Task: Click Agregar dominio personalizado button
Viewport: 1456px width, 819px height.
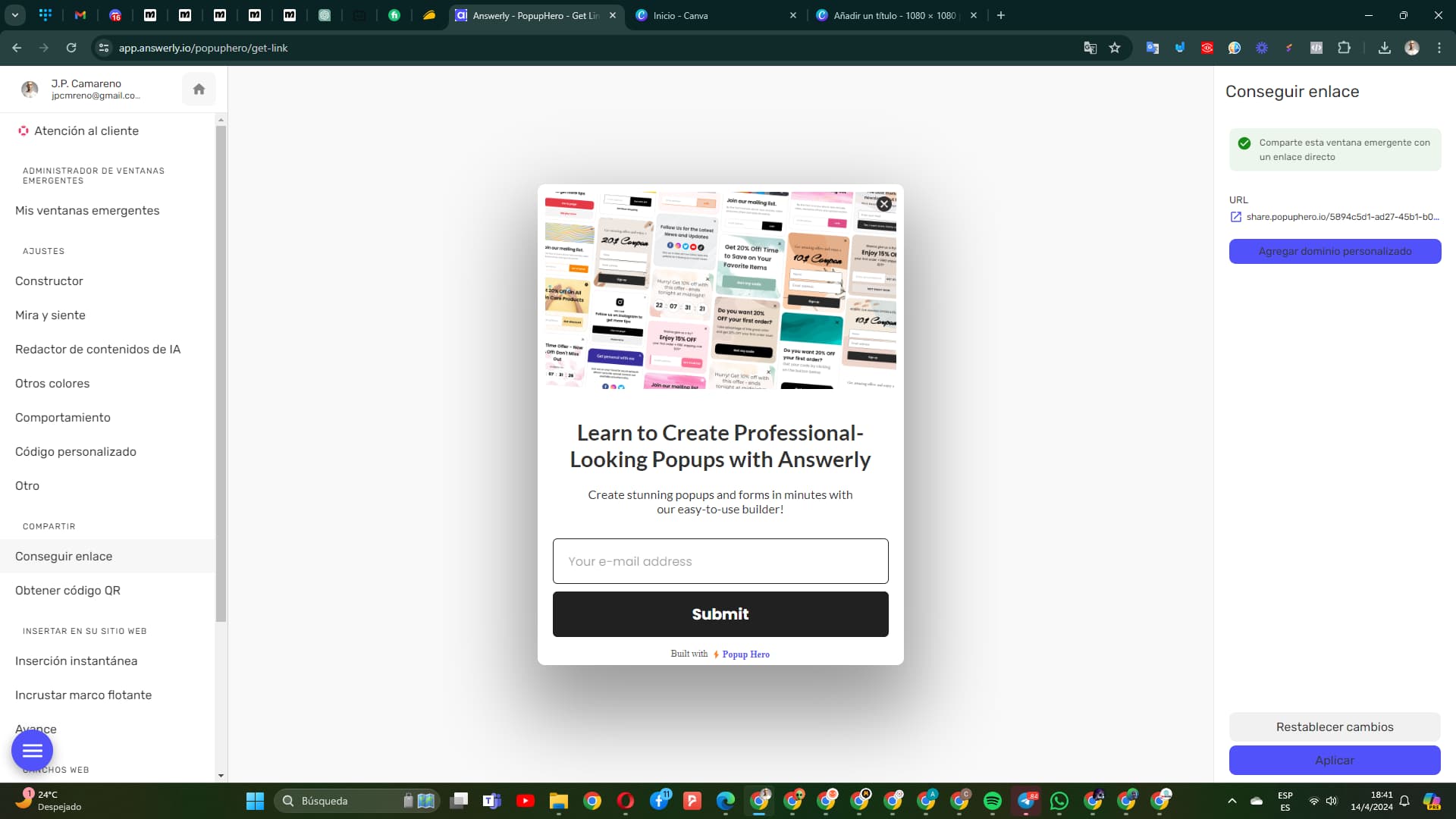Action: click(x=1335, y=252)
